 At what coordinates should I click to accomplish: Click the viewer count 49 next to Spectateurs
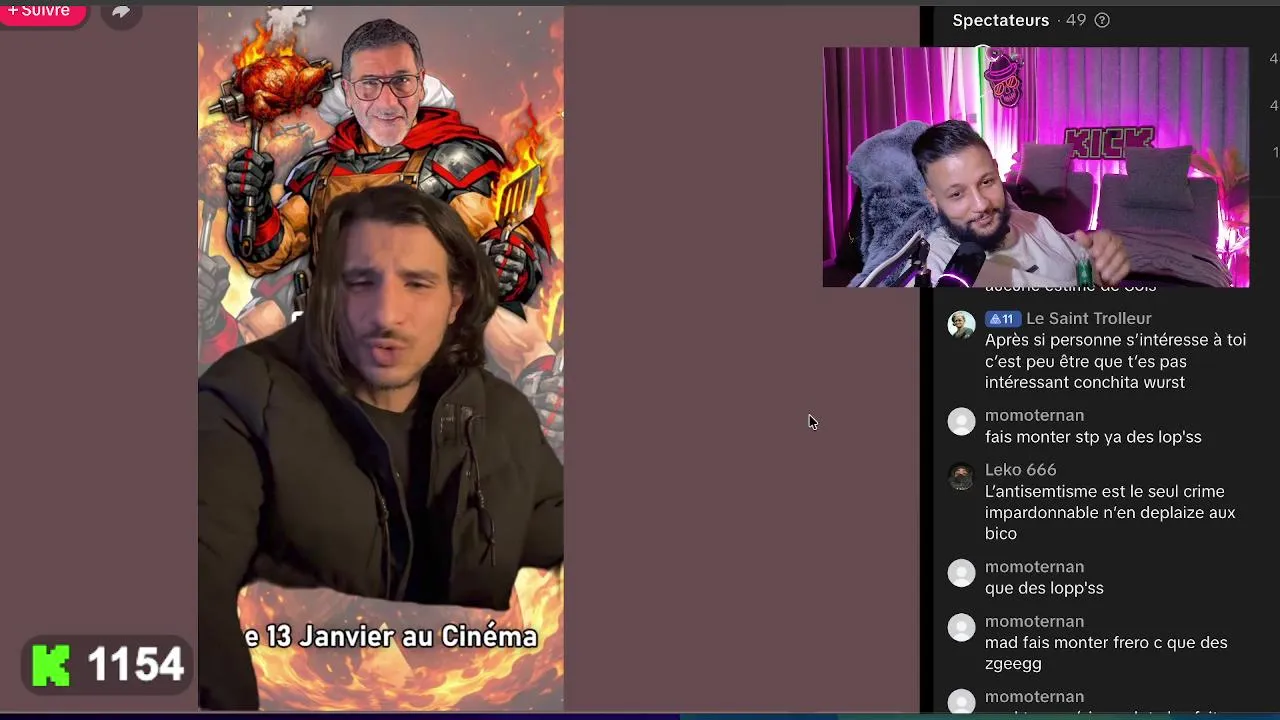point(1076,20)
